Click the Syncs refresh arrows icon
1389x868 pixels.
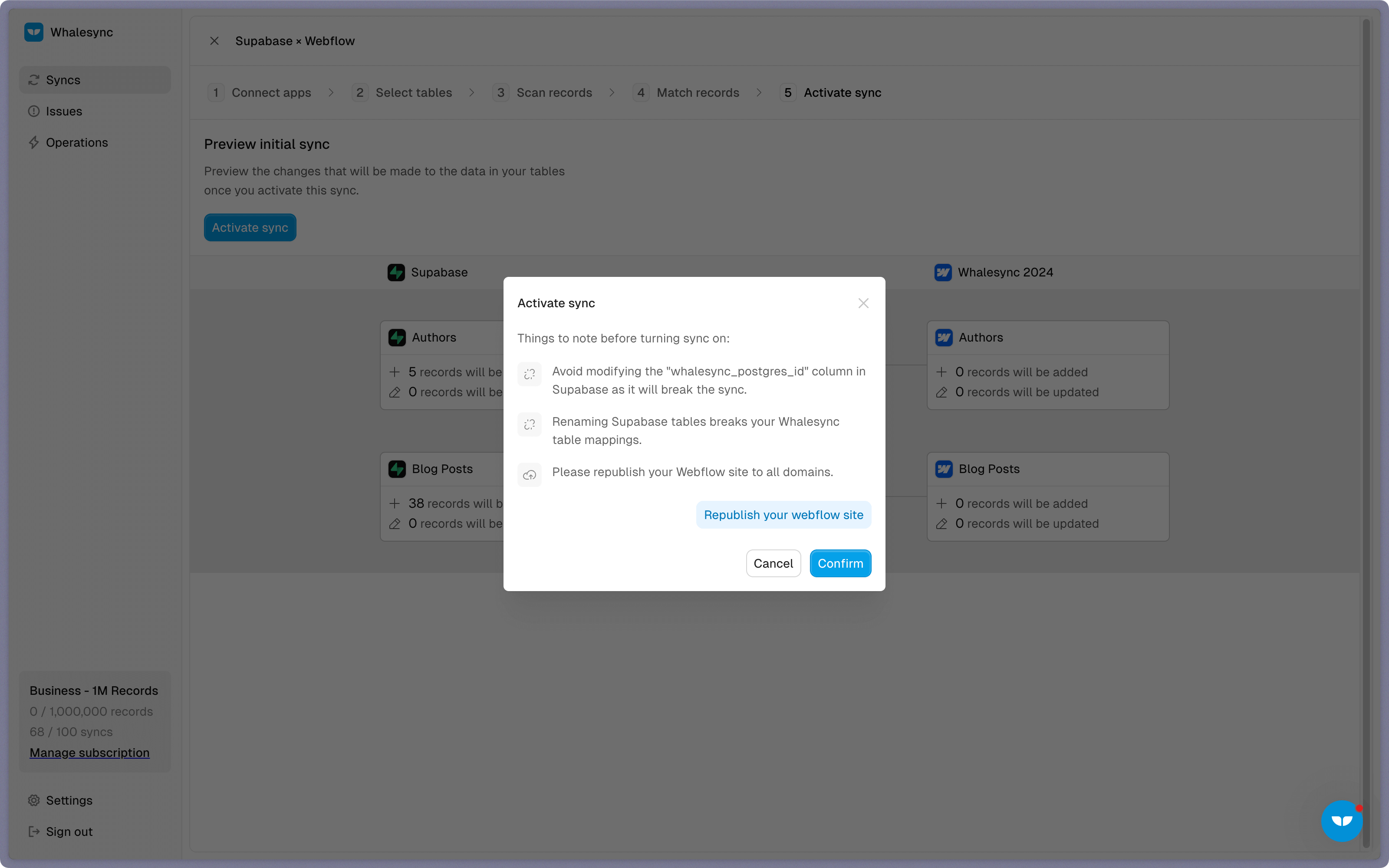pos(34,80)
